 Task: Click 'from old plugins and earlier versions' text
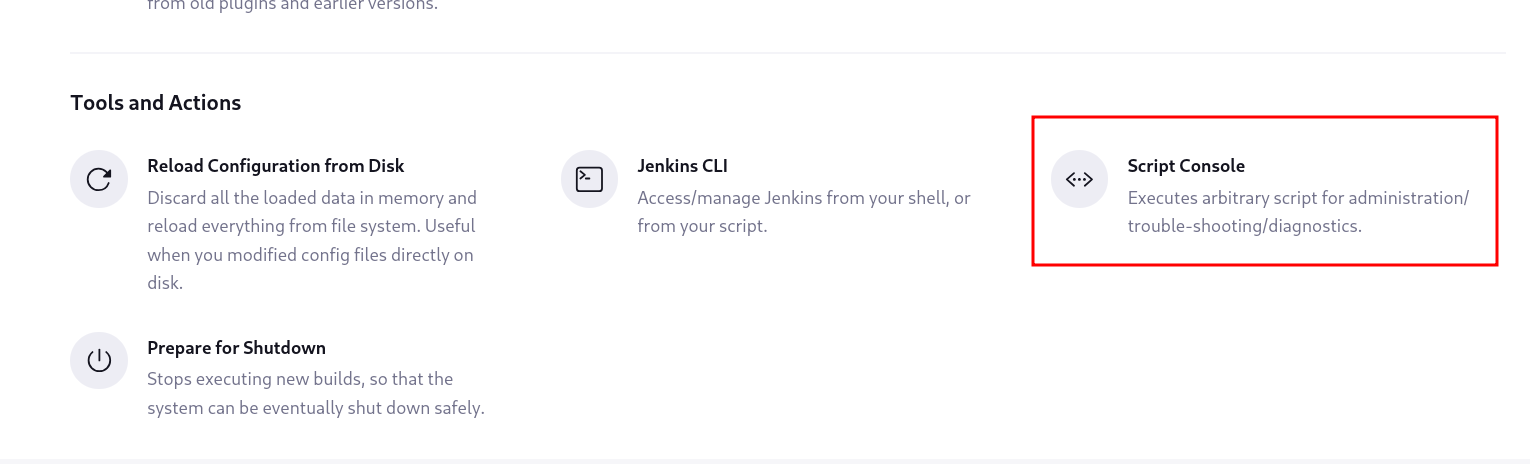(292, 6)
